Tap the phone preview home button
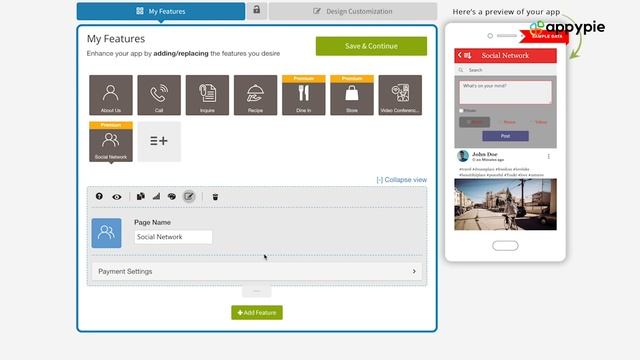Image resolution: width=640 pixels, height=360 pixels. tap(505, 246)
